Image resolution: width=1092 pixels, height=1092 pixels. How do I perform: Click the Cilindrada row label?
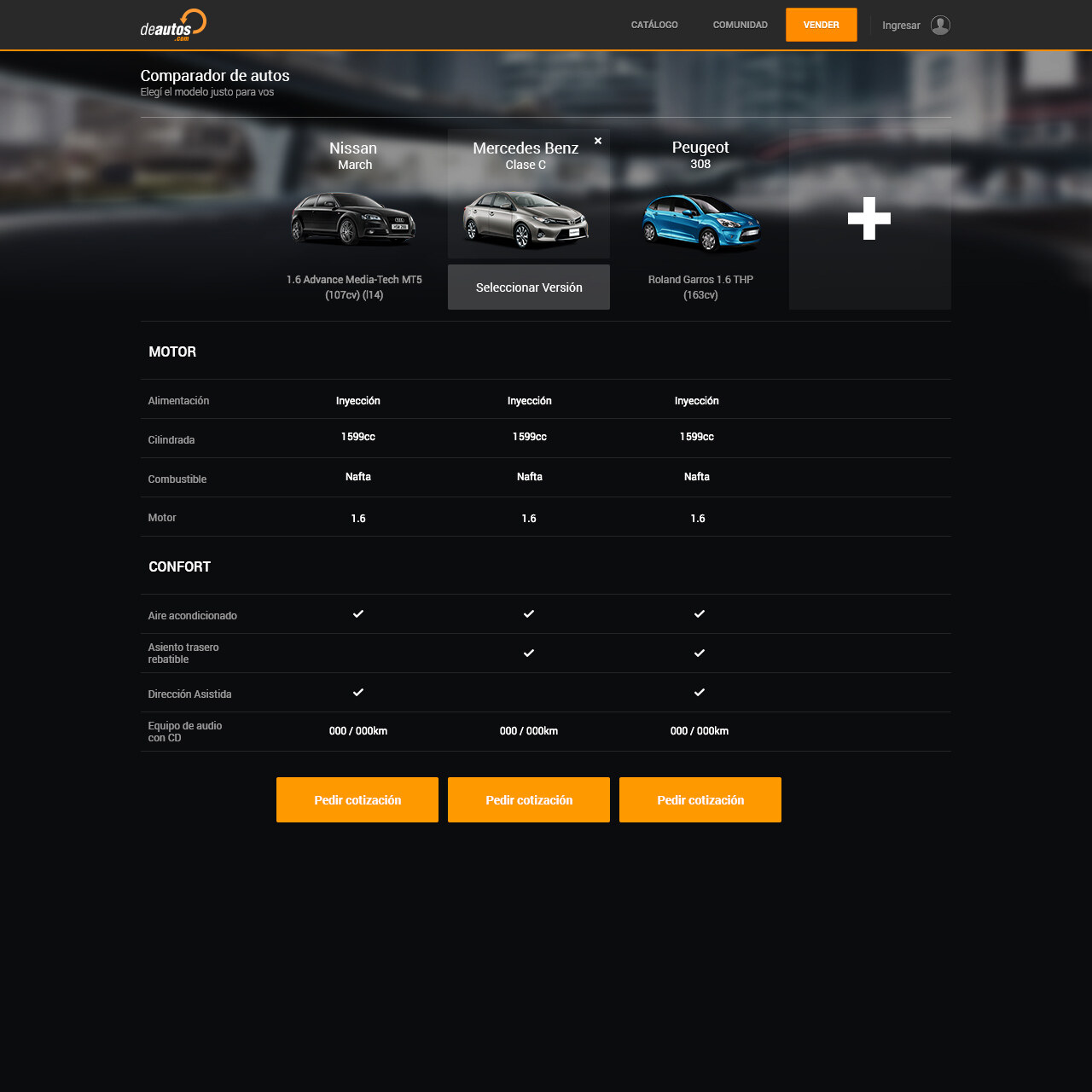(171, 440)
